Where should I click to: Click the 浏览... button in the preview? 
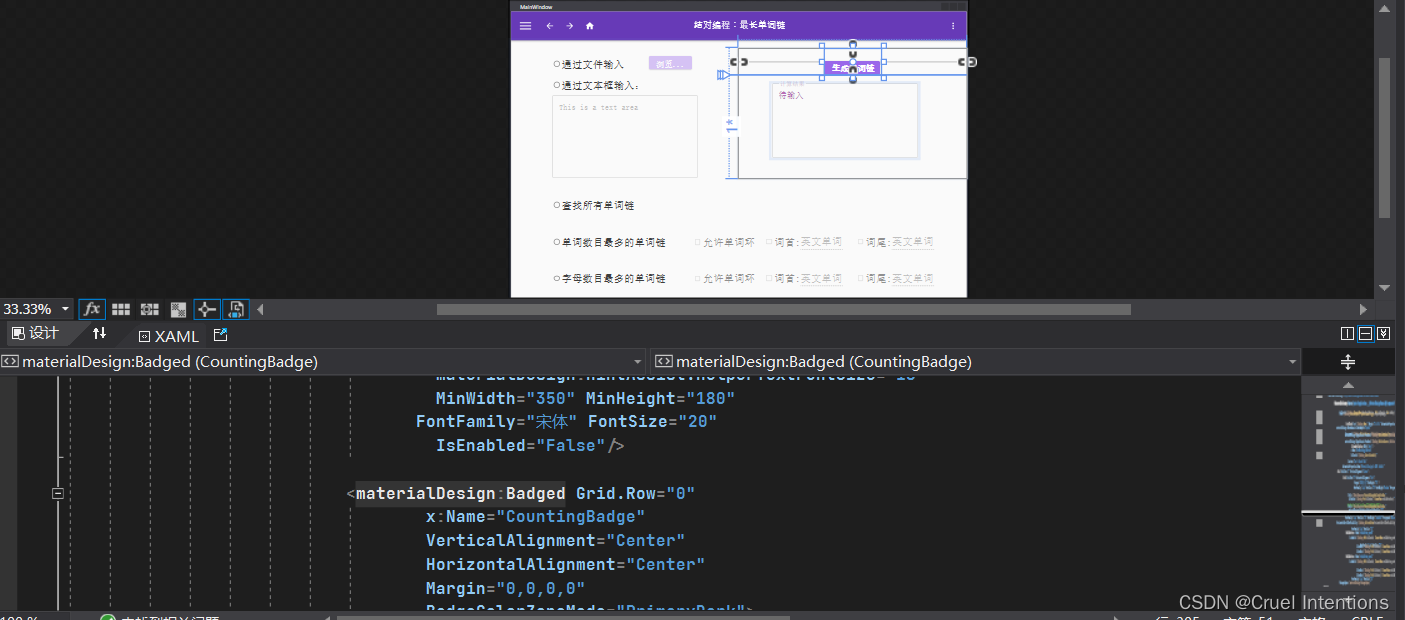(x=670, y=63)
